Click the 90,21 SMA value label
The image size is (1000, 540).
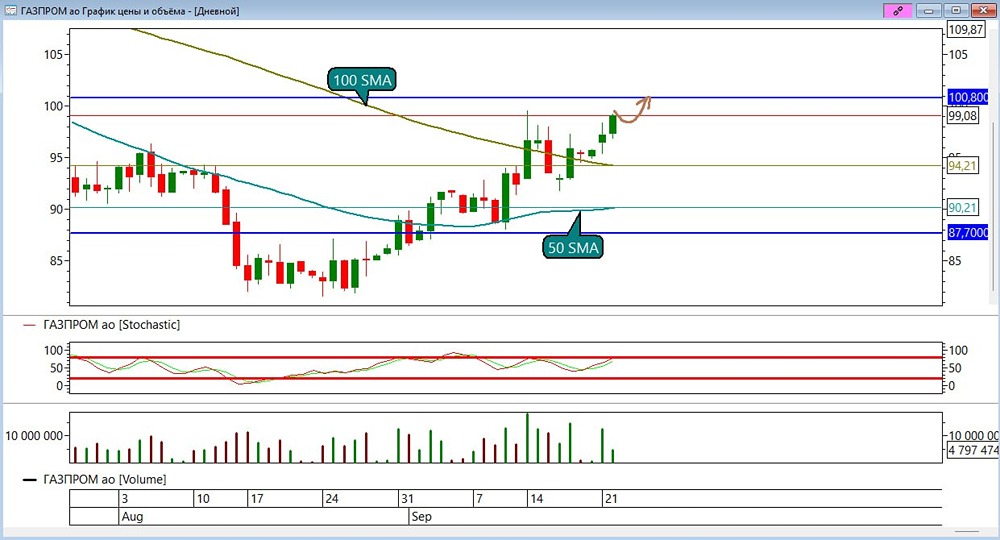962,208
